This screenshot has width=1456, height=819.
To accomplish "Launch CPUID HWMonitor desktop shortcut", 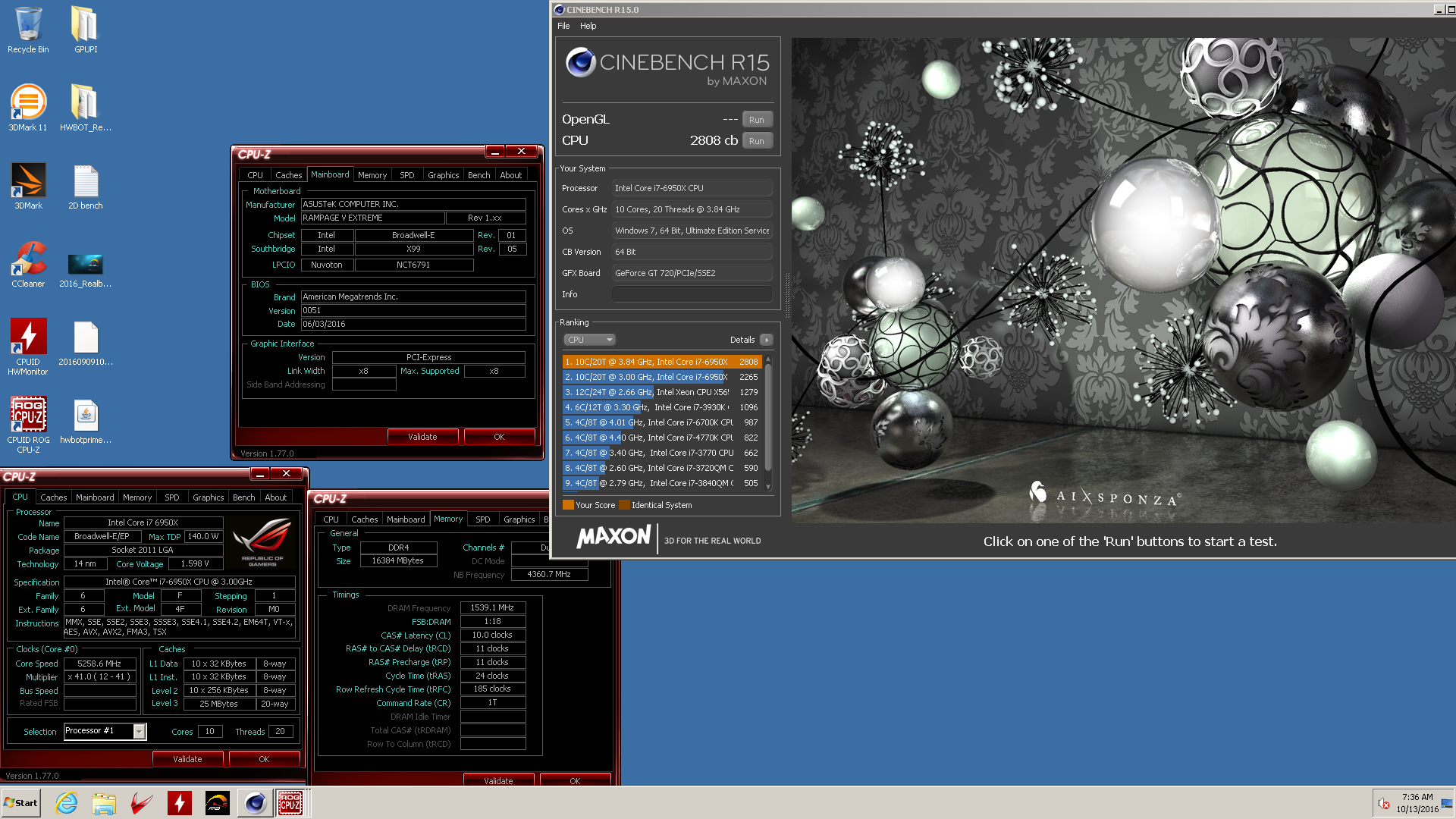I will pos(28,347).
